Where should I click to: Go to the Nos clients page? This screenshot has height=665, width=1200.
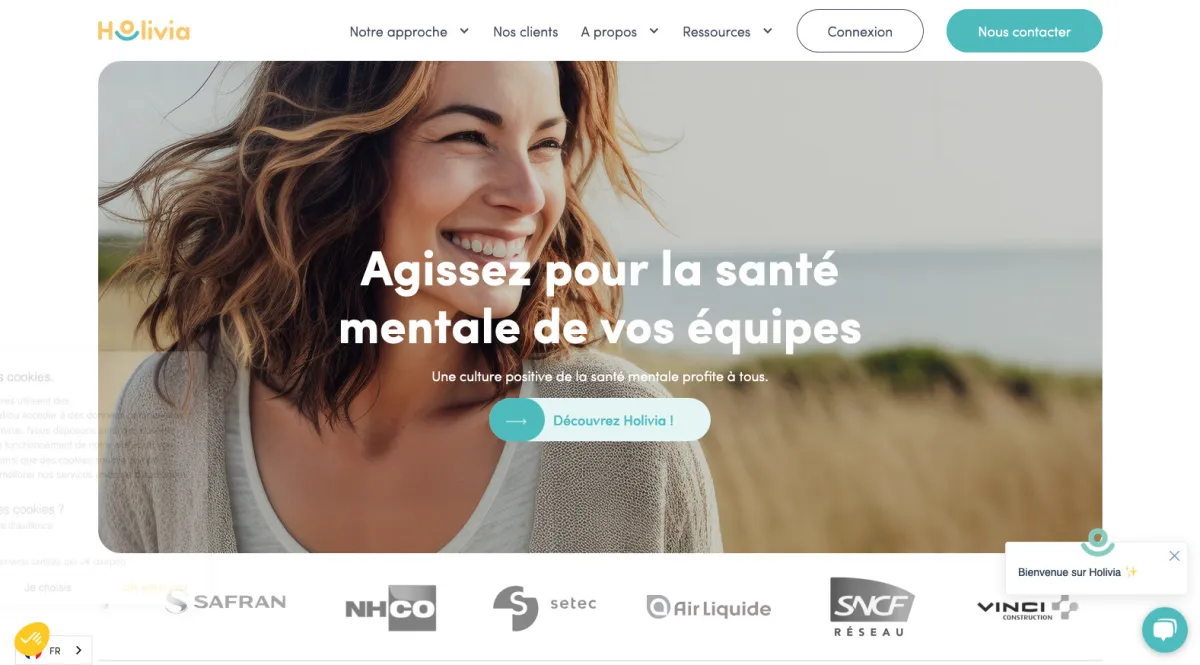click(x=525, y=32)
